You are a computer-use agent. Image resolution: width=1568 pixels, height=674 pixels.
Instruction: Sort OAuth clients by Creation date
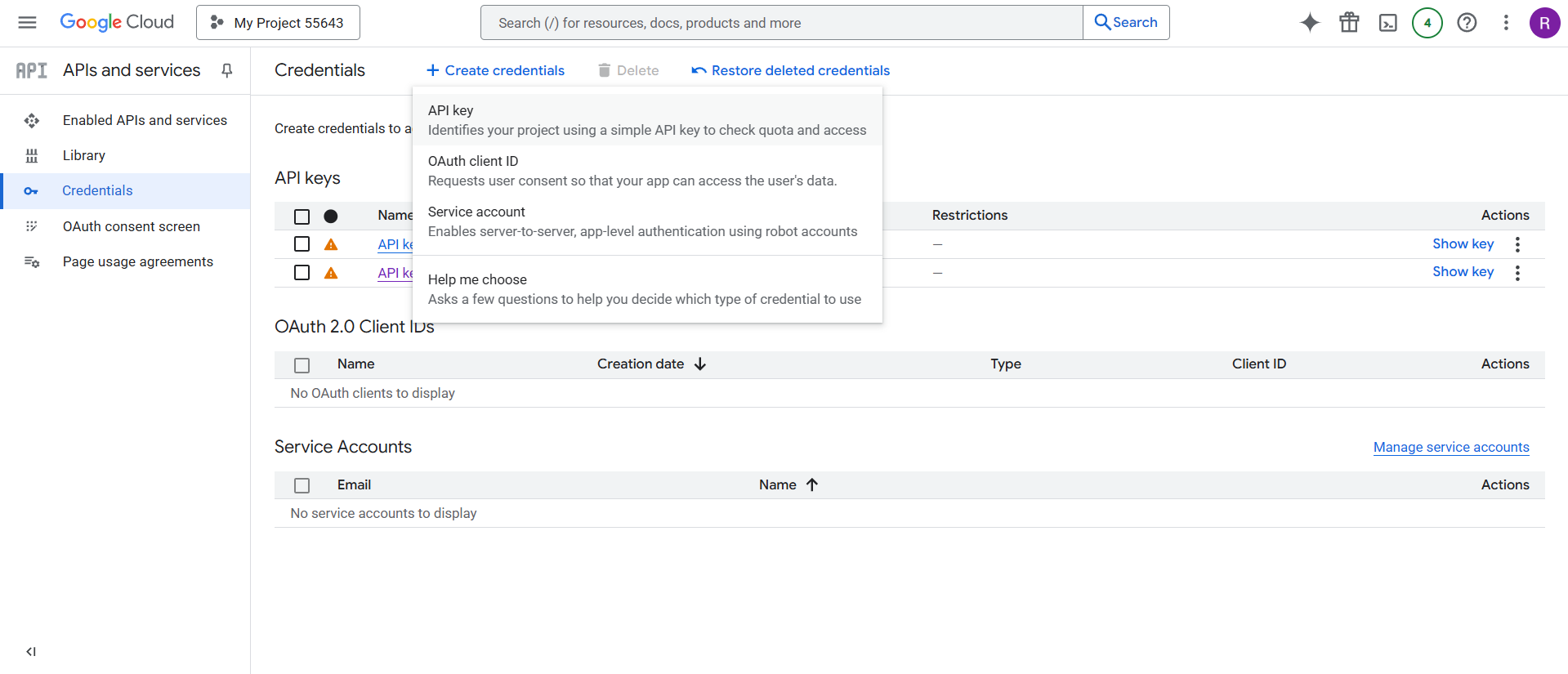coord(641,364)
